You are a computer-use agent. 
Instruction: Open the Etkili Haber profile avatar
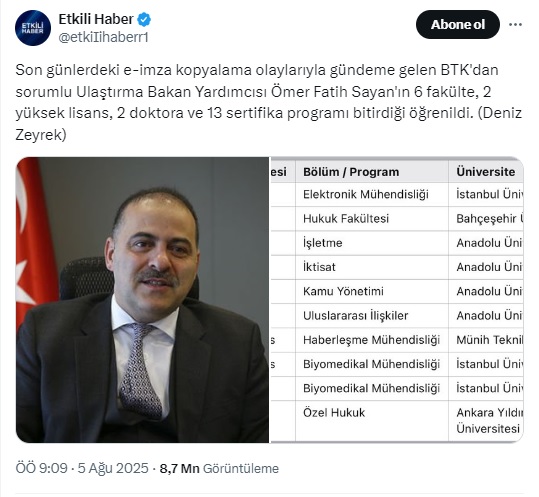pos(33,28)
